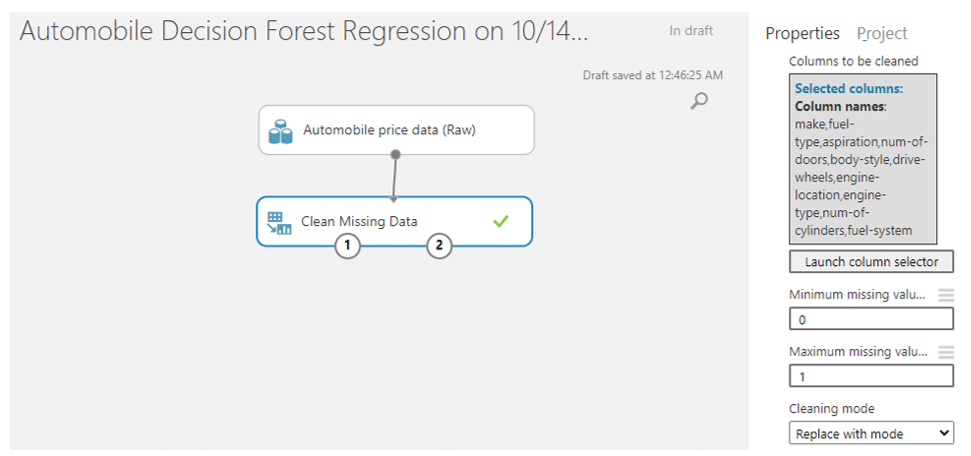This screenshot has width=971, height=456.
Task: Select output port 1 of Clean Missing Data
Action: (347, 246)
